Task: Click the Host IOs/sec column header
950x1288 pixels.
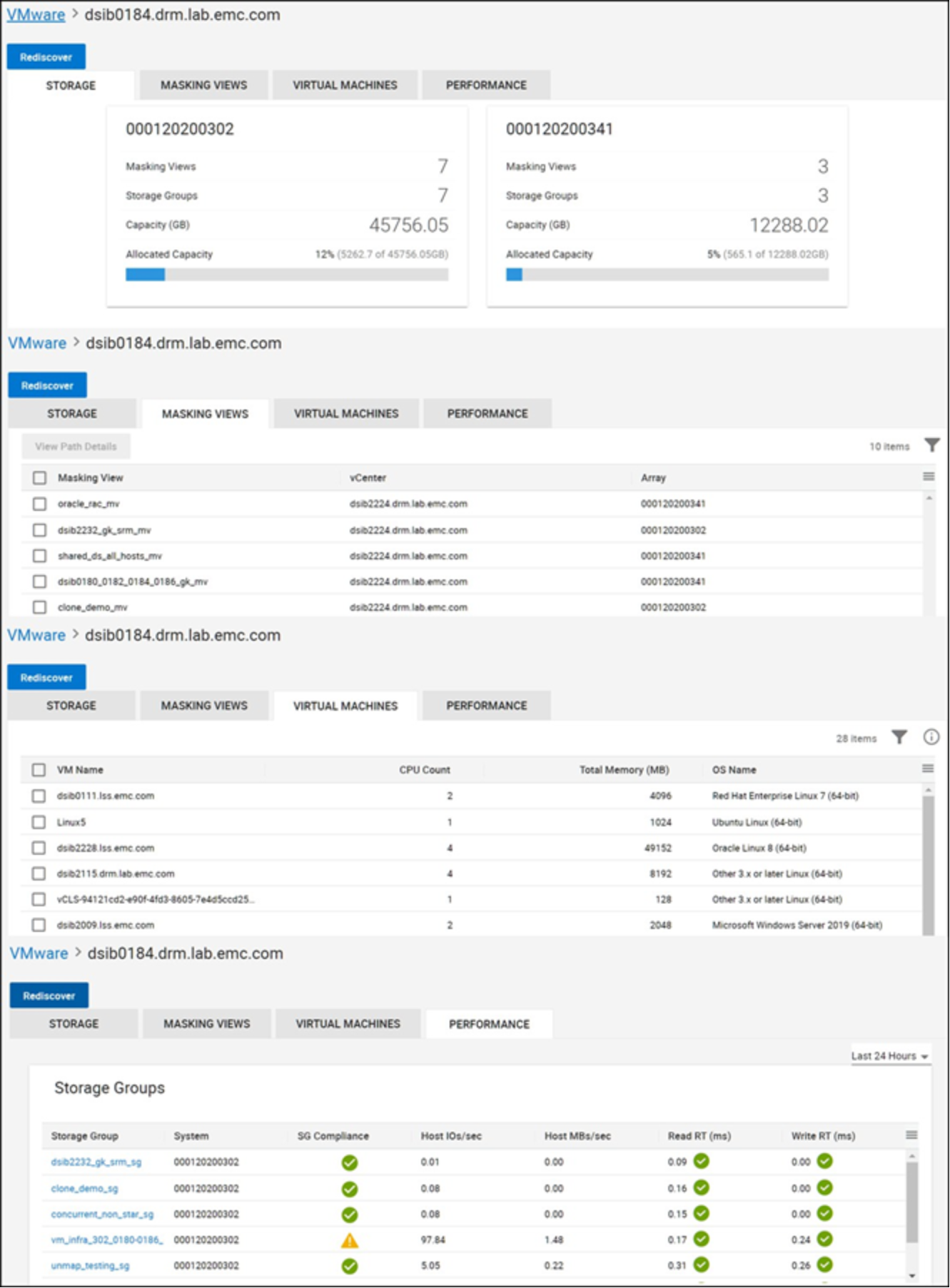Action: point(451,1135)
